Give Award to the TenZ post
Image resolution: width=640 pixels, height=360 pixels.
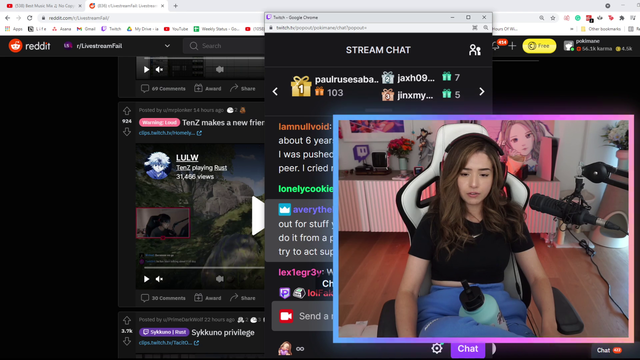pyautogui.click(x=208, y=298)
